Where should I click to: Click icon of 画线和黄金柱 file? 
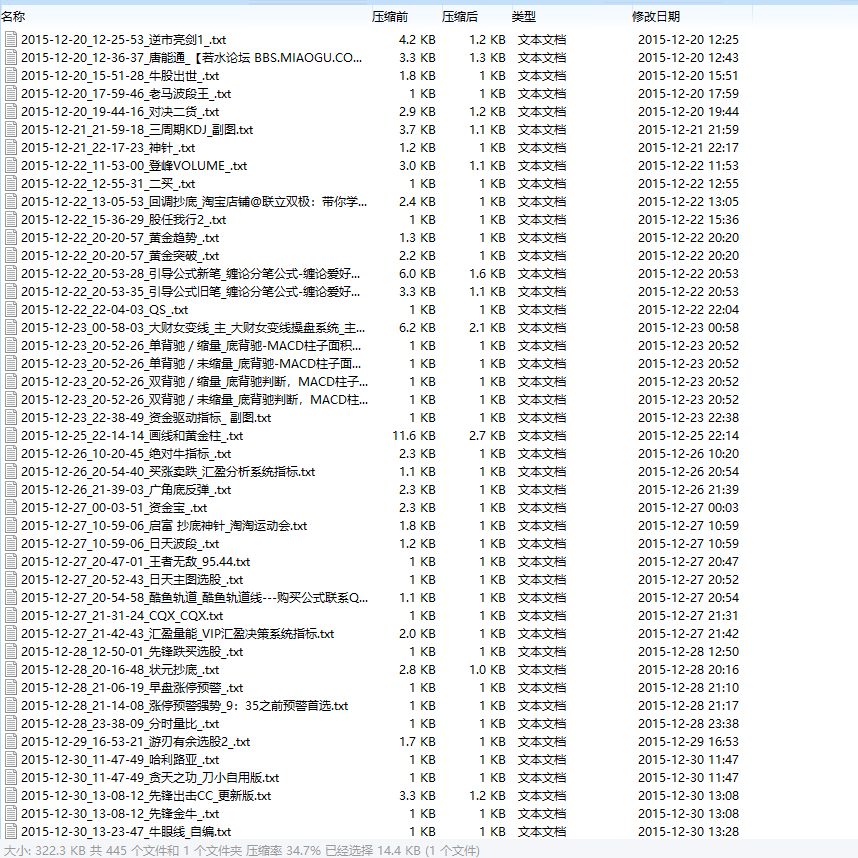(x=10, y=436)
